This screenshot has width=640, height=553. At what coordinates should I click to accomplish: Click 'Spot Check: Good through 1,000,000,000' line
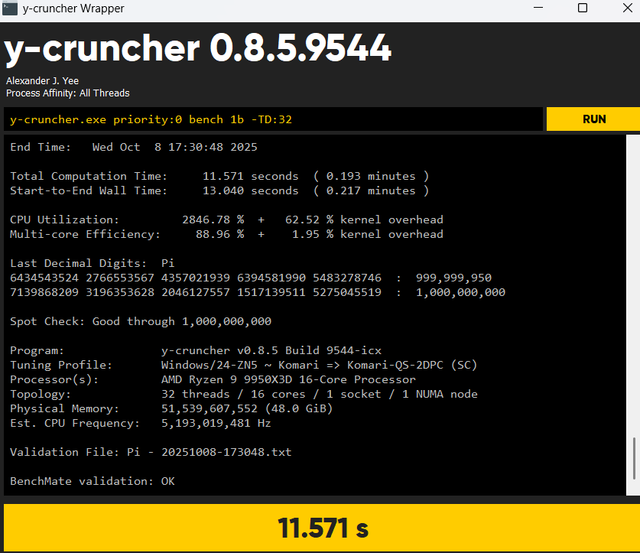click(141, 322)
